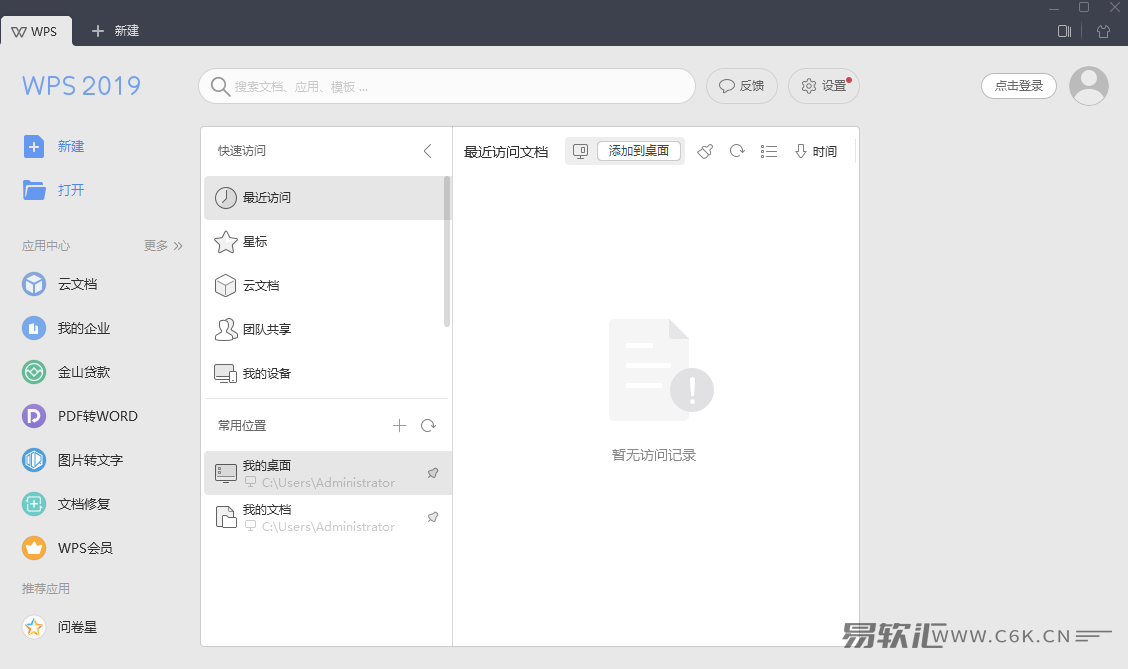This screenshot has height=669, width=1128.
Task: Open 我的桌面 location
Action: pyautogui.click(x=328, y=473)
